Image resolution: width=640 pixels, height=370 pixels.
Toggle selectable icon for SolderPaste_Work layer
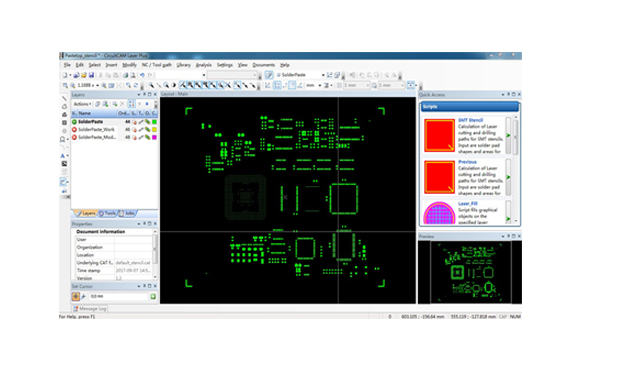tap(134, 129)
